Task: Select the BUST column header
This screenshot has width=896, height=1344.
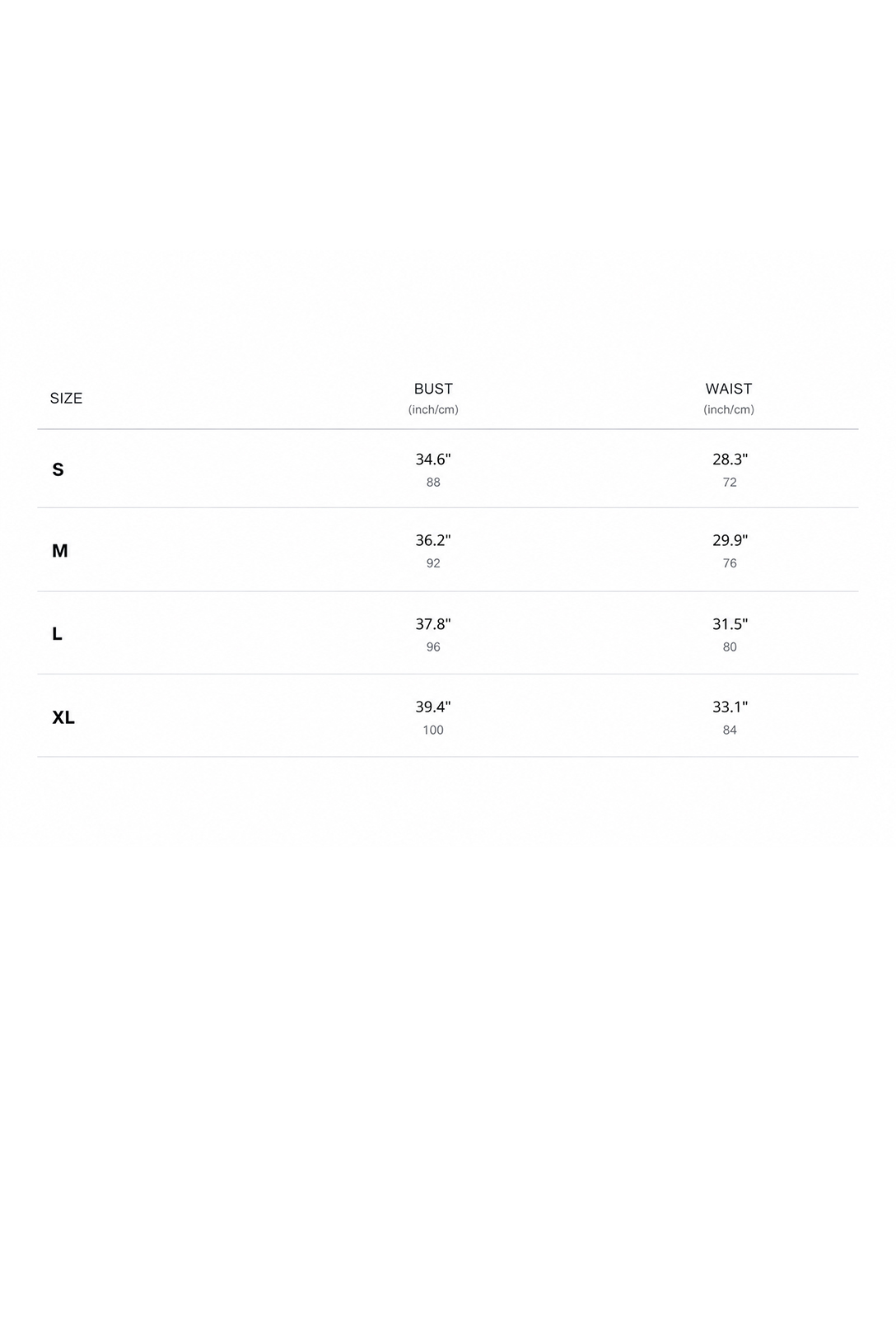Action: [433, 389]
